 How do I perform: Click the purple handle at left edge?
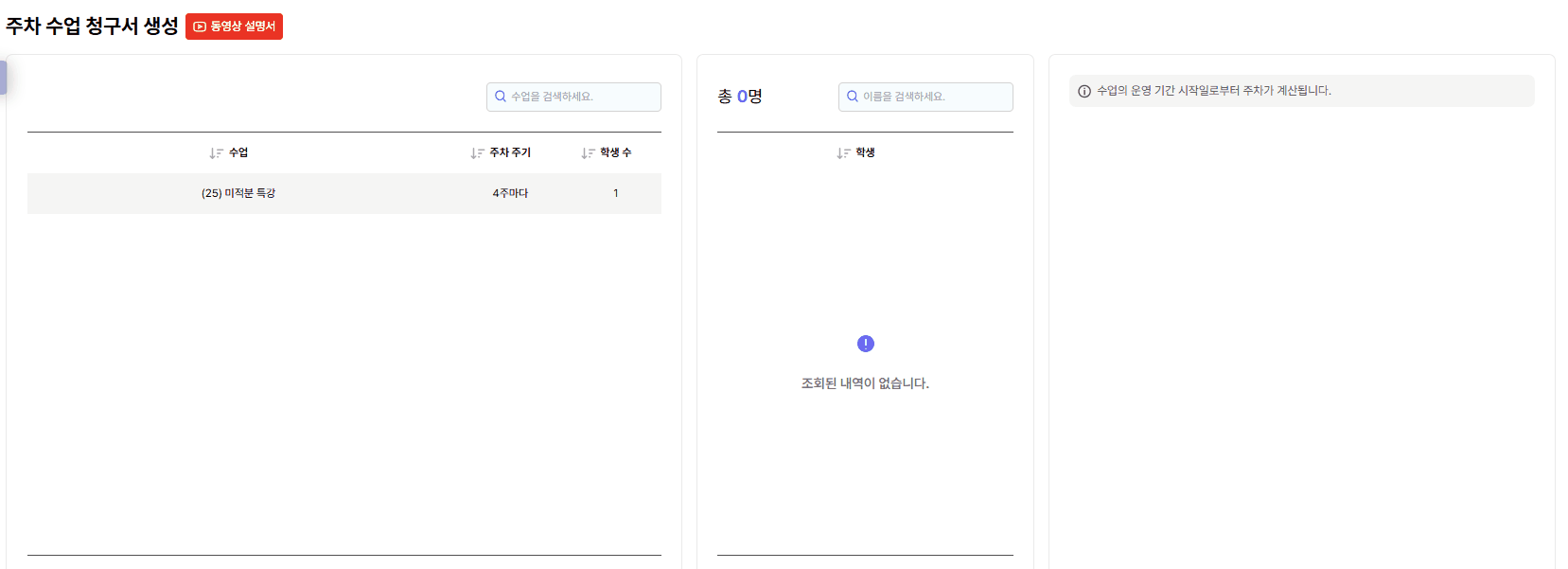(3, 78)
